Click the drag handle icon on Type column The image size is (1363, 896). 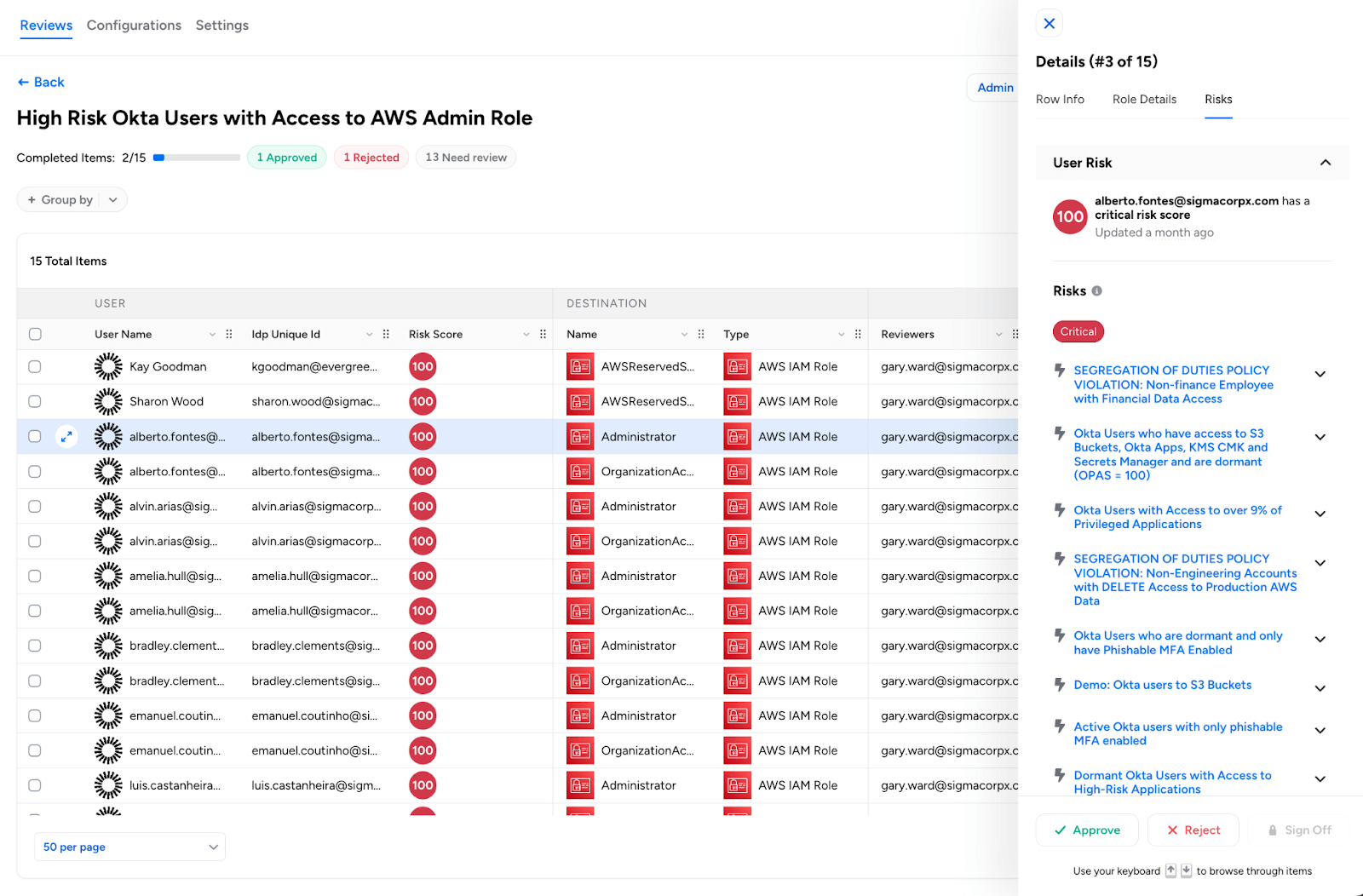858,335
